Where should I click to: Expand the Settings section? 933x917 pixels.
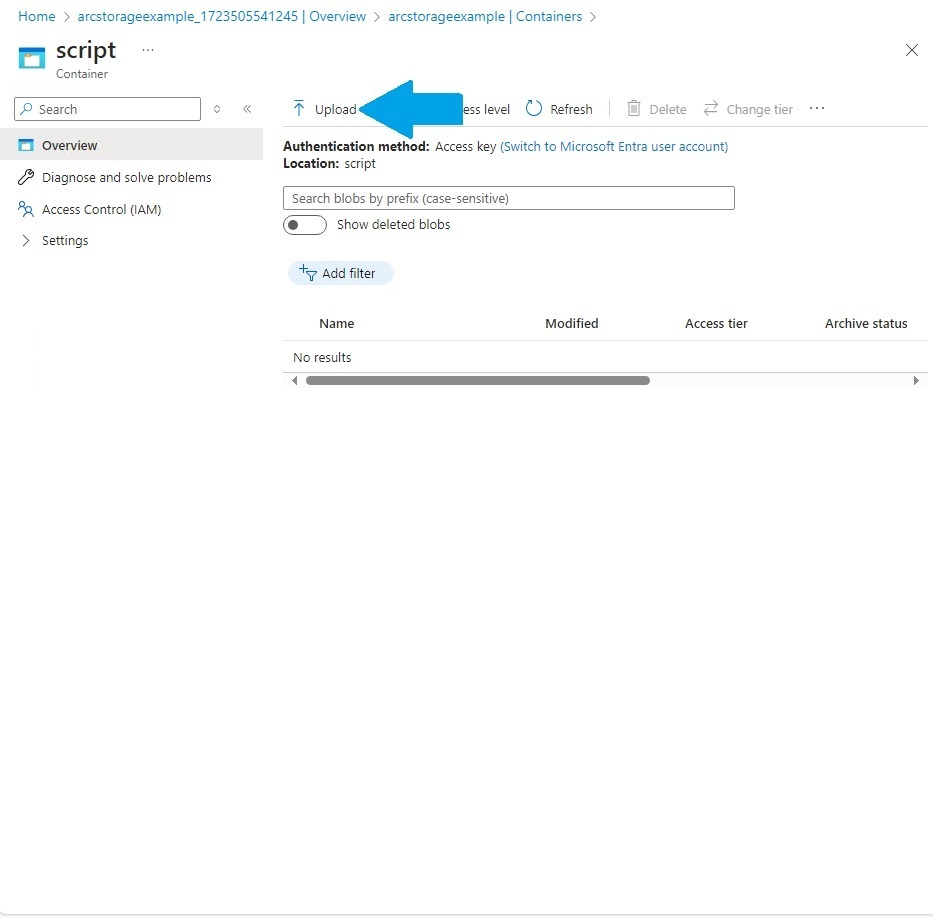tap(26, 240)
